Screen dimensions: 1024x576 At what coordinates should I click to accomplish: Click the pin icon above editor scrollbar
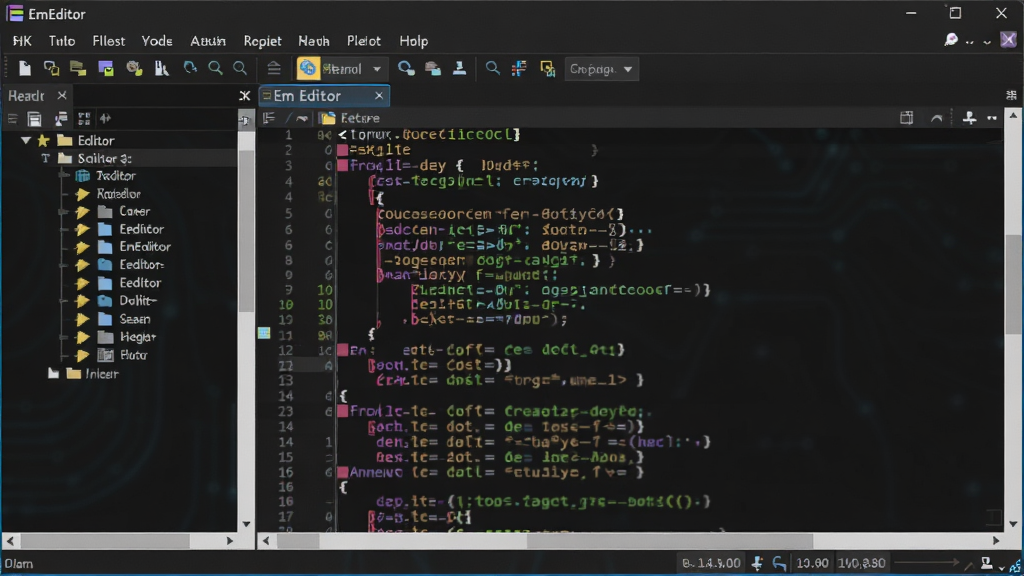point(969,118)
